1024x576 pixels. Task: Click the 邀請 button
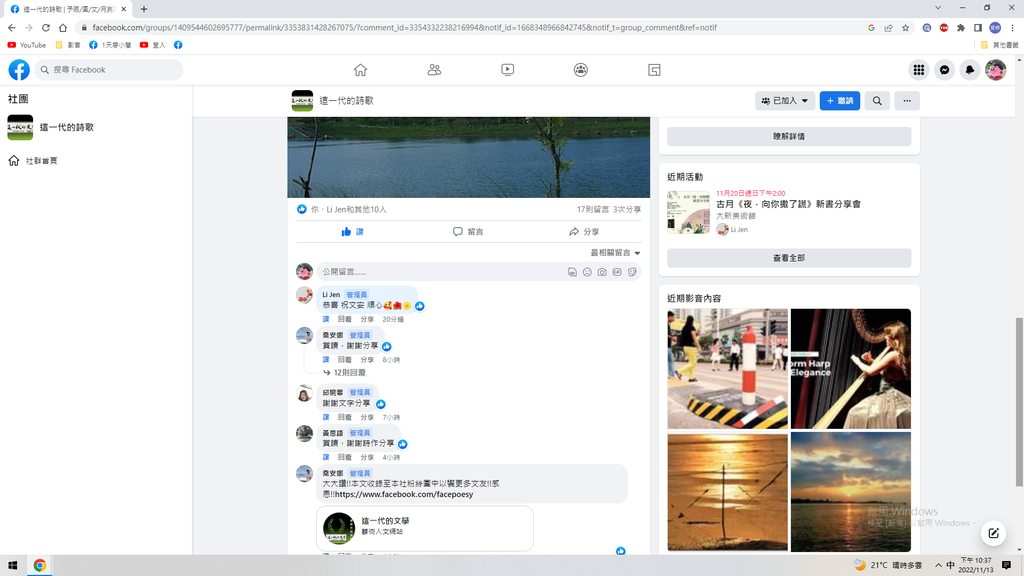click(x=839, y=101)
